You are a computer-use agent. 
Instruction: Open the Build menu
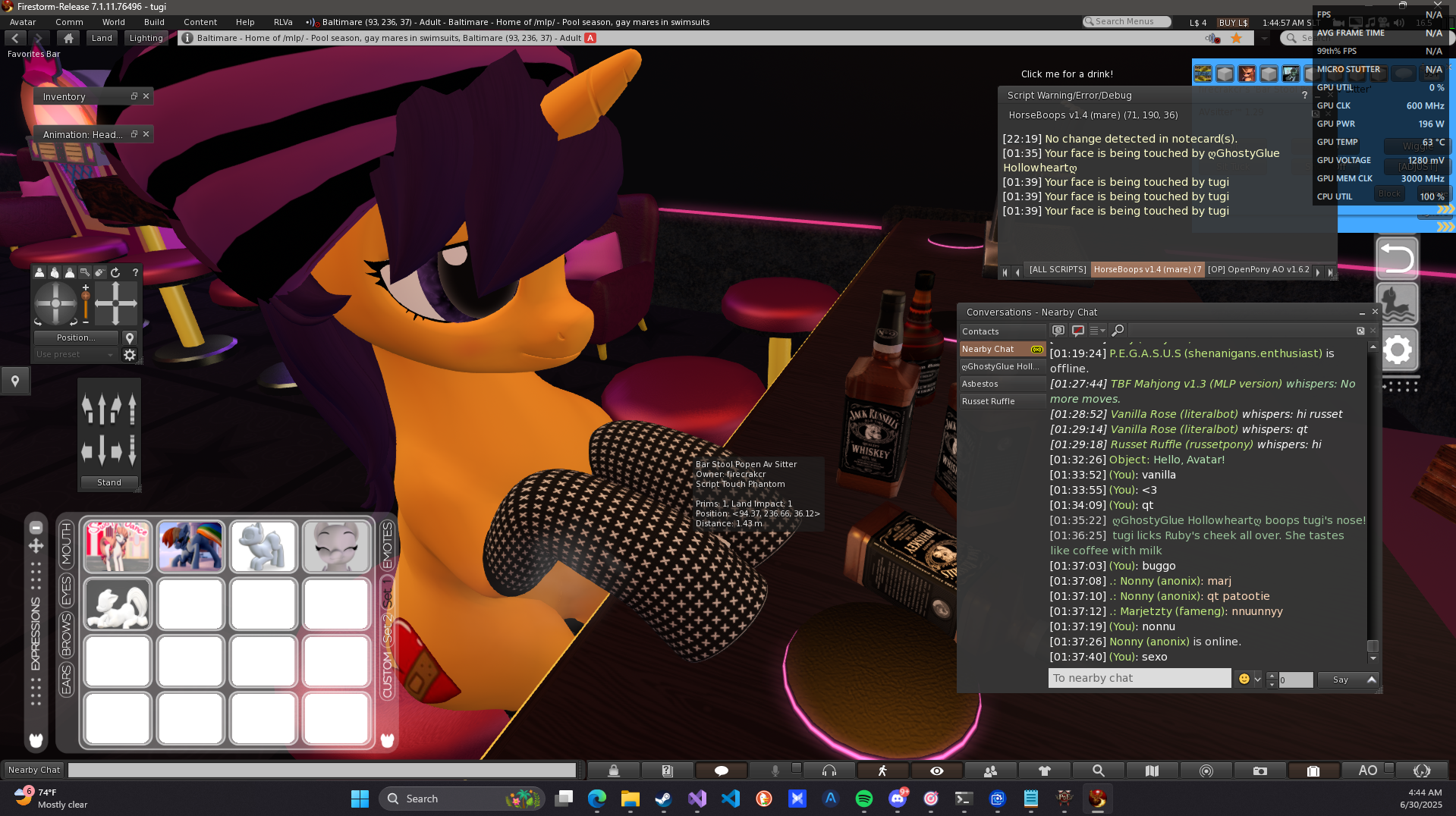click(x=154, y=22)
